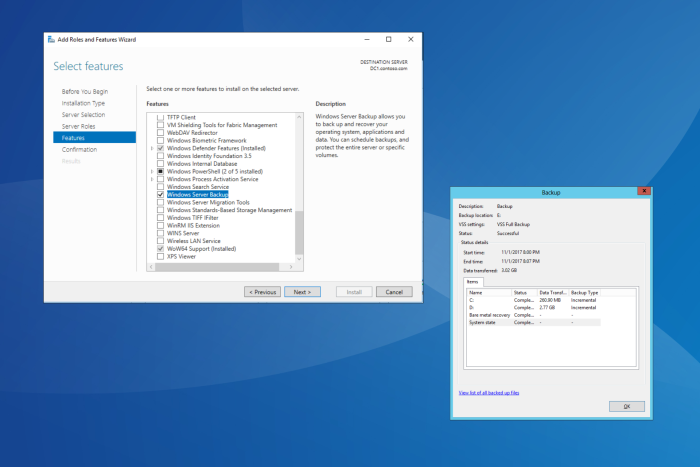700x467 pixels.
Task: Select Windows Standards-Based Storage Management text
Action: (229, 210)
